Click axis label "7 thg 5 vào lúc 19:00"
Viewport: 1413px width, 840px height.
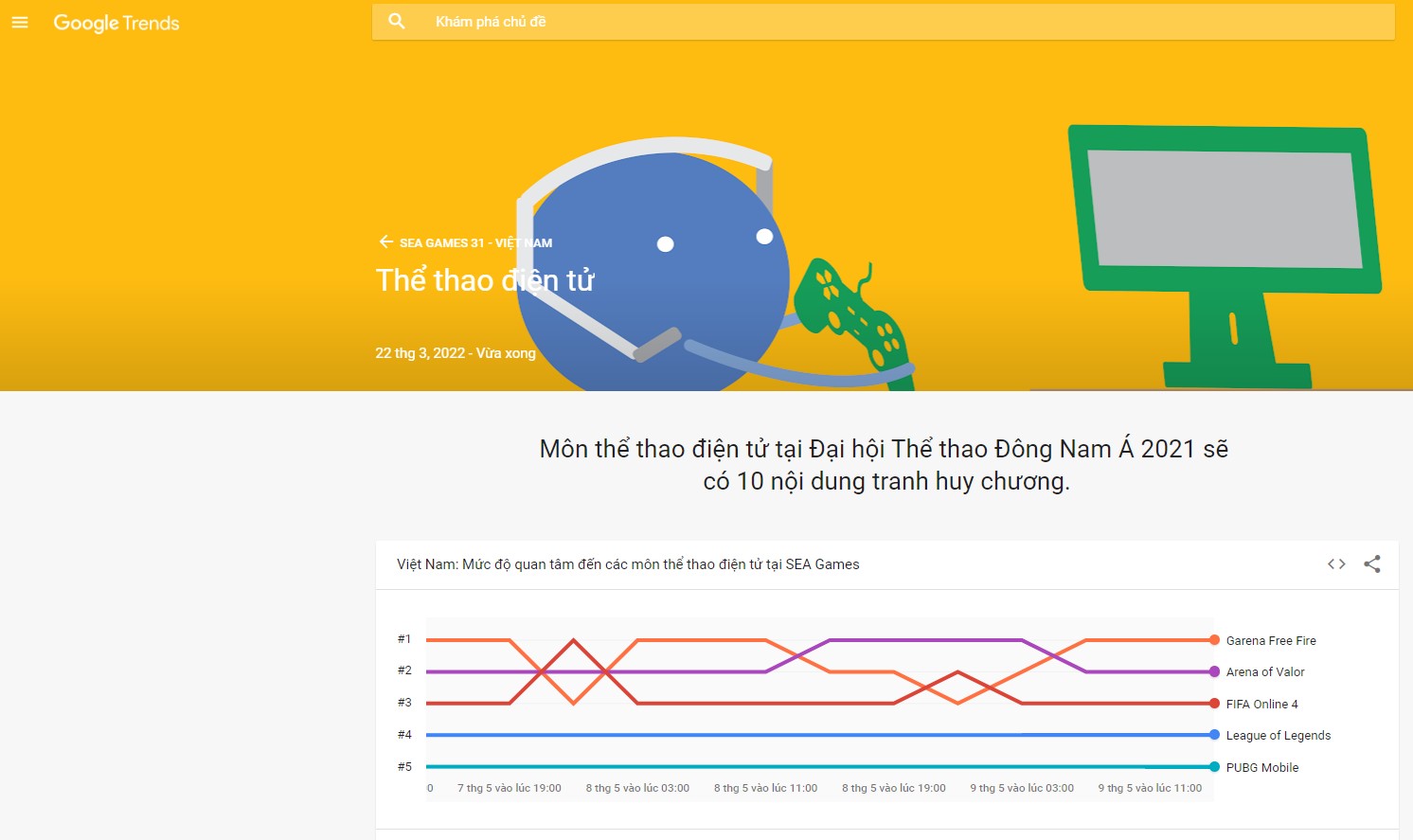[x=510, y=788]
